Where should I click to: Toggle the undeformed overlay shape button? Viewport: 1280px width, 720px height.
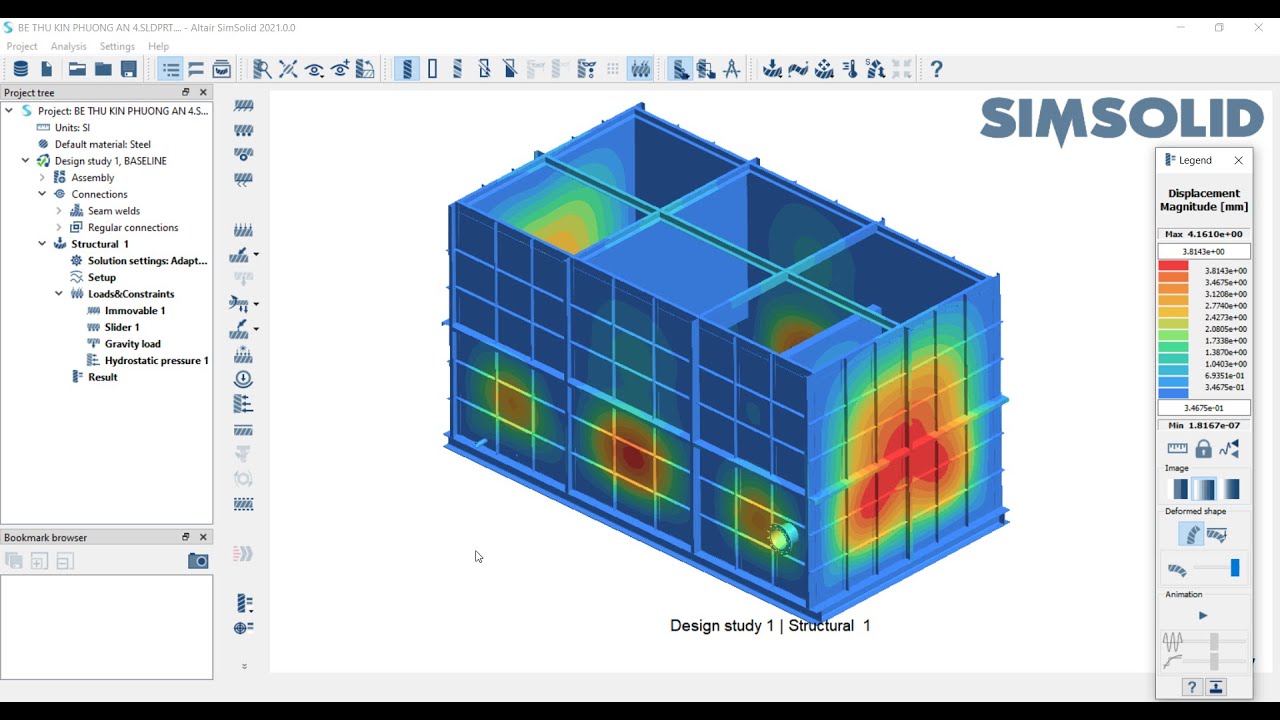tap(1217, 535)
